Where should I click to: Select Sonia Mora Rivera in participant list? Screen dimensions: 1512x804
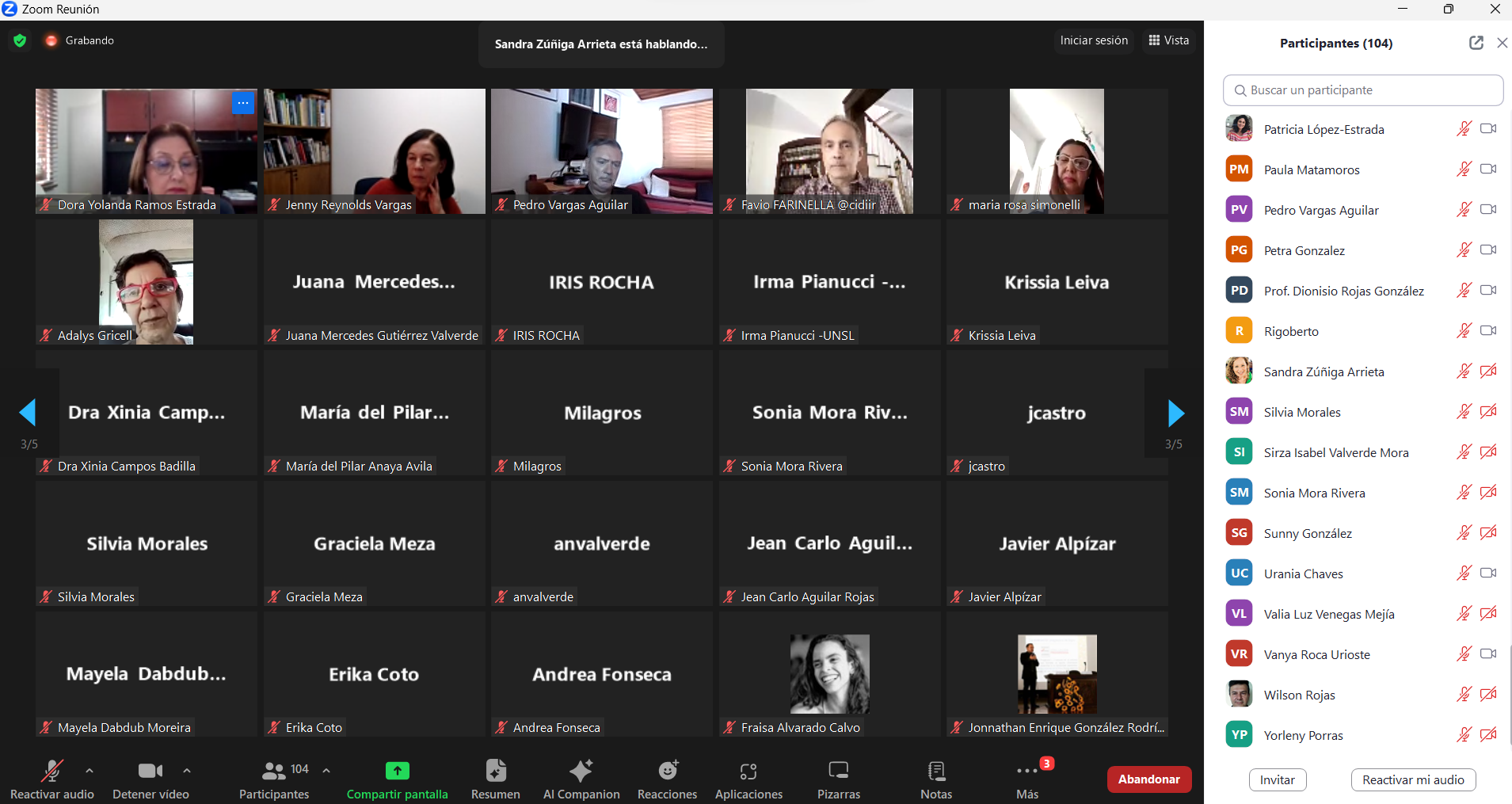point(1362,493)
